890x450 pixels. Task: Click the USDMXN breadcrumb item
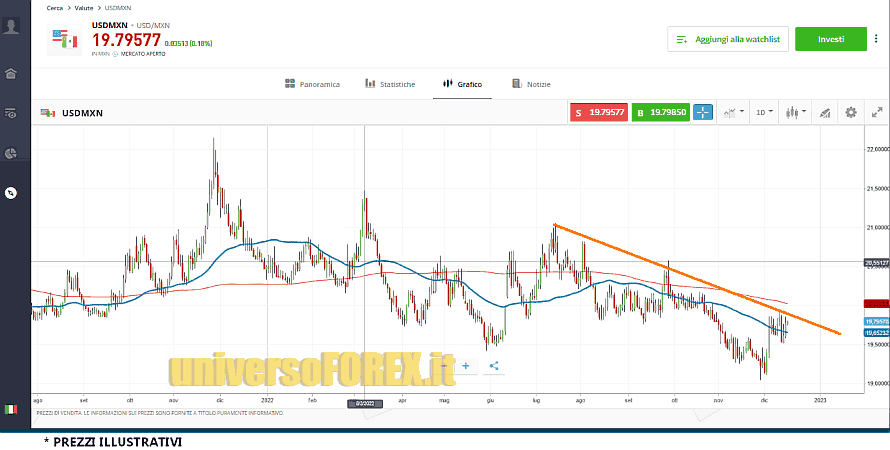117,8
